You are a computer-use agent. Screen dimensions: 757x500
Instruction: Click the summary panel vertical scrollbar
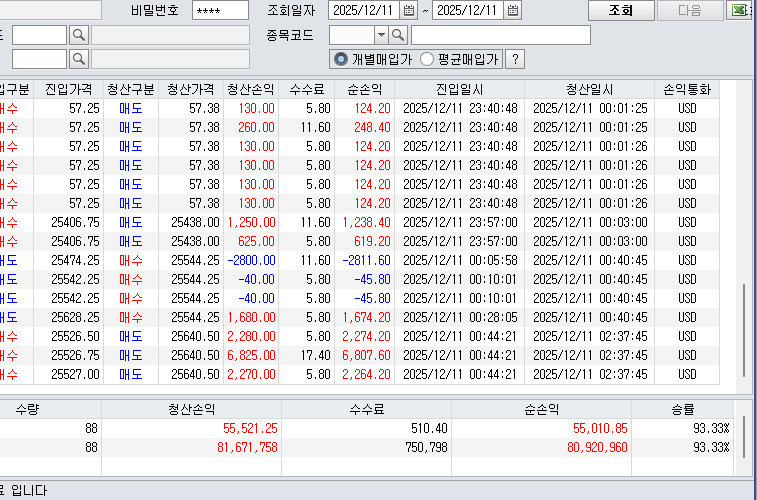pos(743,438)
